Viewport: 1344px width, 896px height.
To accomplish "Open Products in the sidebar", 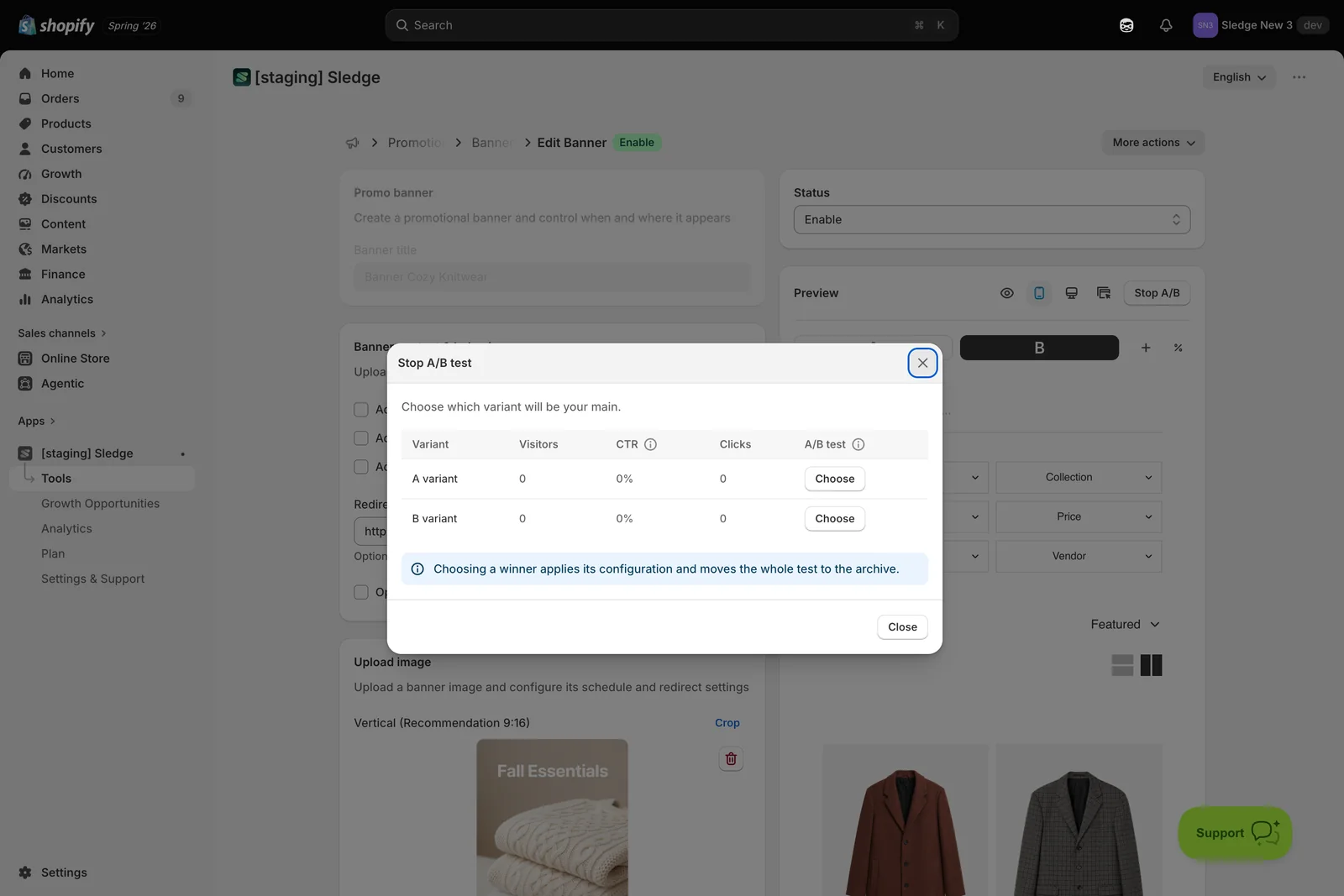I will click(66, 124).
